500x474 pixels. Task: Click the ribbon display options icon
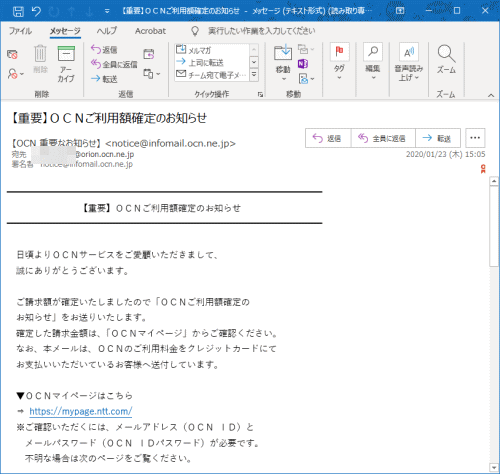pos(400,11)
